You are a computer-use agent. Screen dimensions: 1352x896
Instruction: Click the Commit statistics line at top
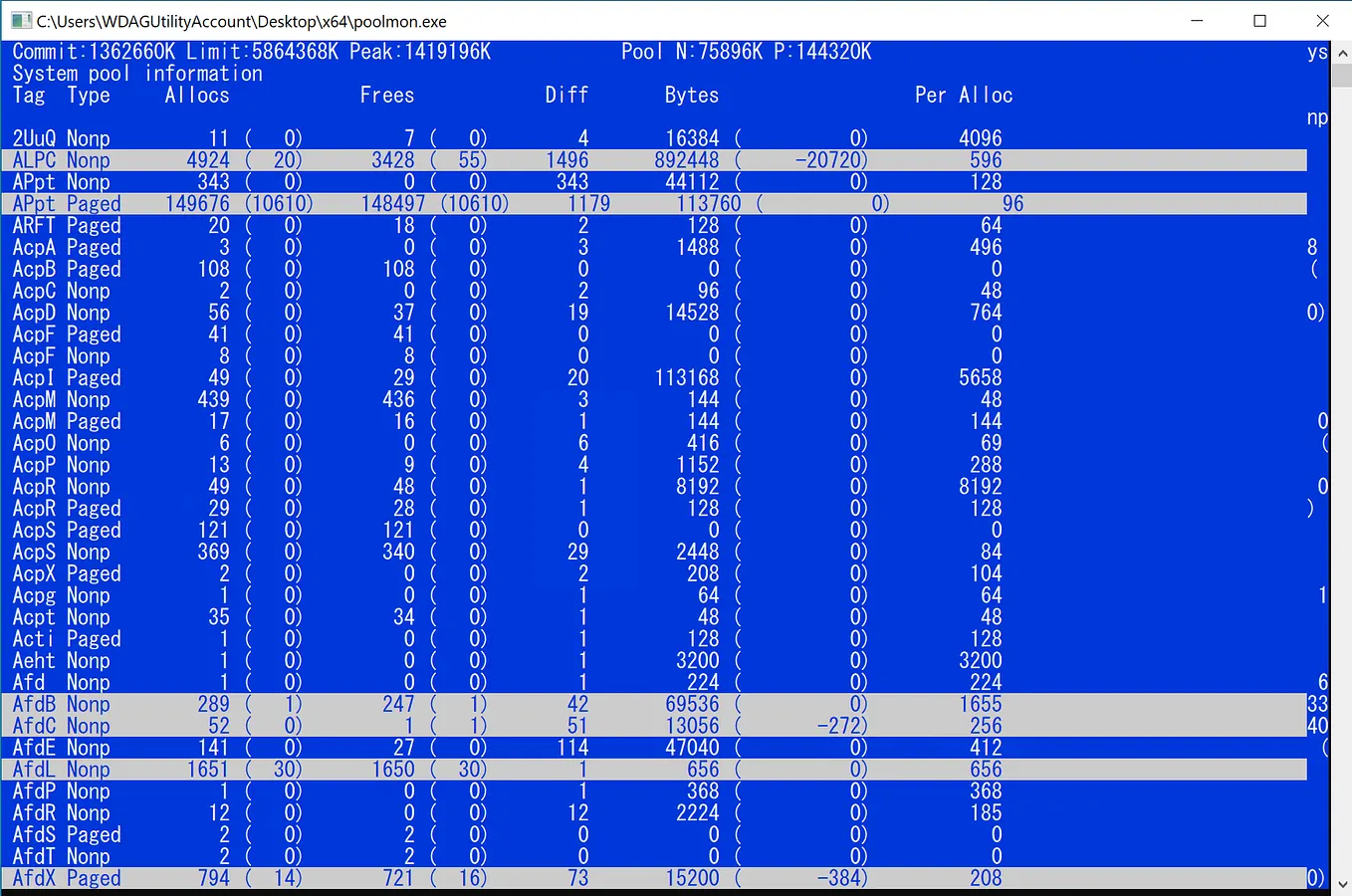(x=251, y=51)
